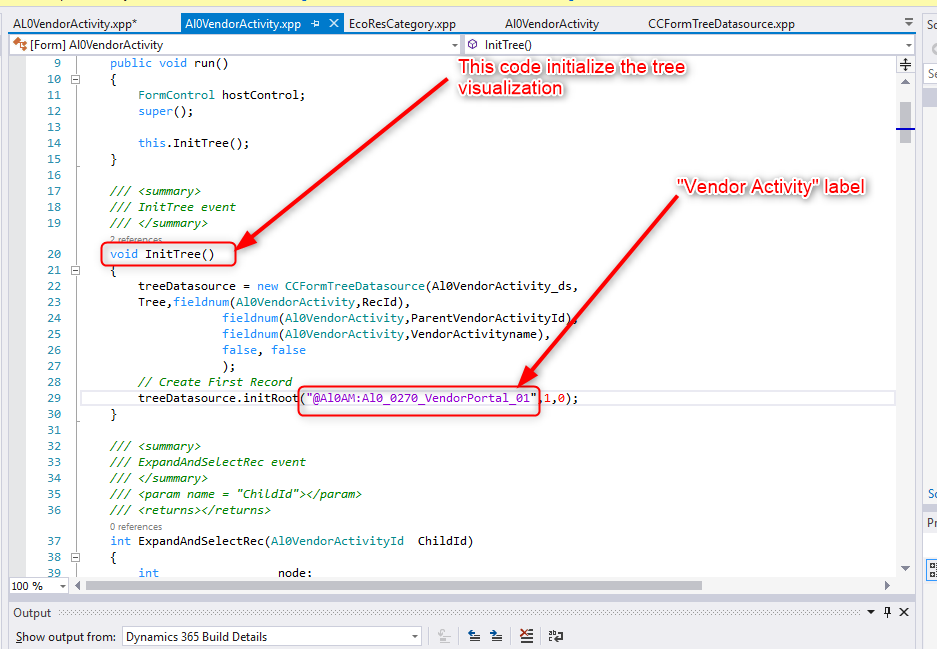This screenshot has width=937, height=649.
Task: Click 'treeDatasource.initRoot' on line 29
Action: (218, 398)
